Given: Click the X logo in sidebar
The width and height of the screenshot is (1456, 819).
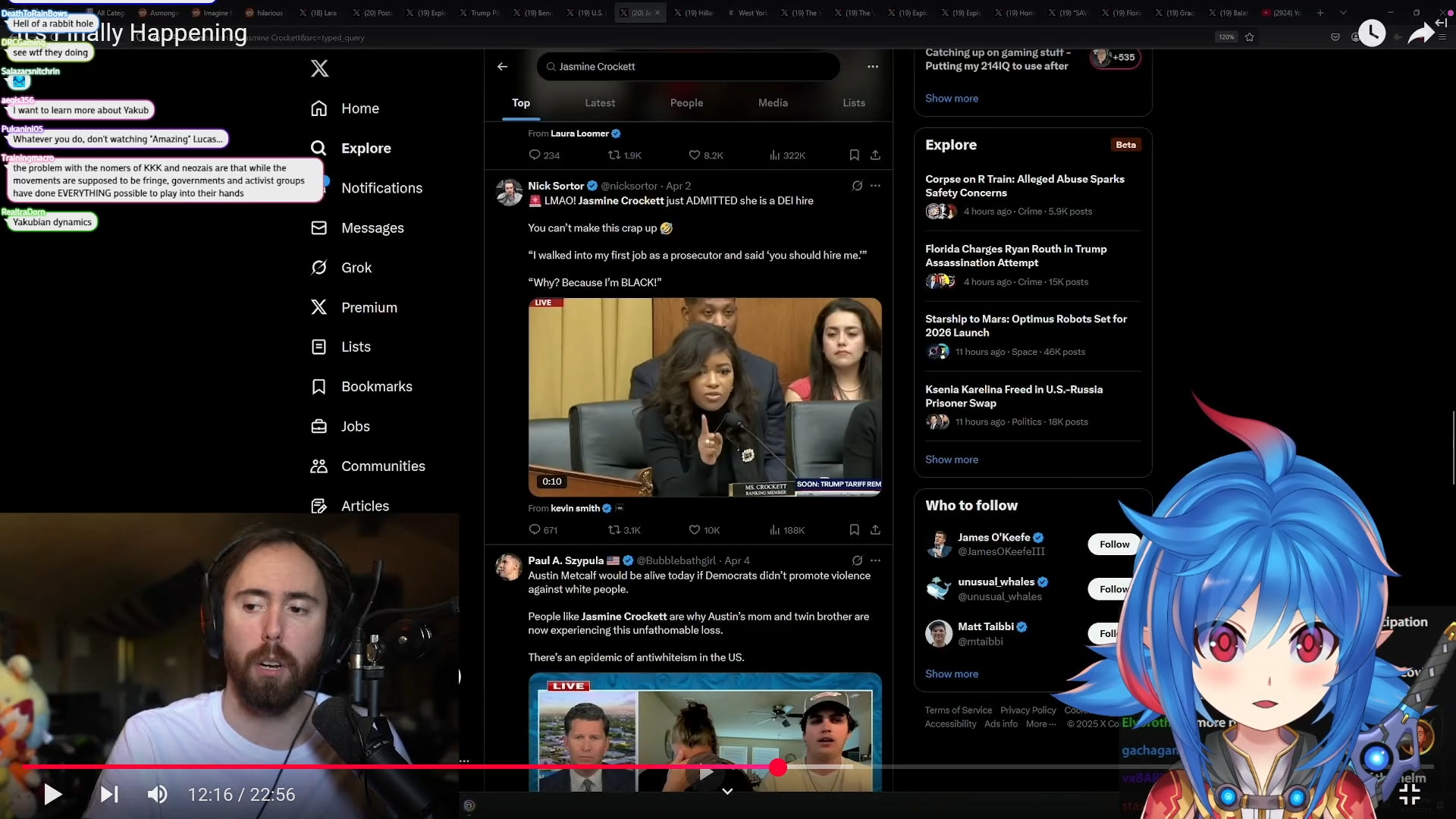Looking at the screenshot, I should pos(319,68).
